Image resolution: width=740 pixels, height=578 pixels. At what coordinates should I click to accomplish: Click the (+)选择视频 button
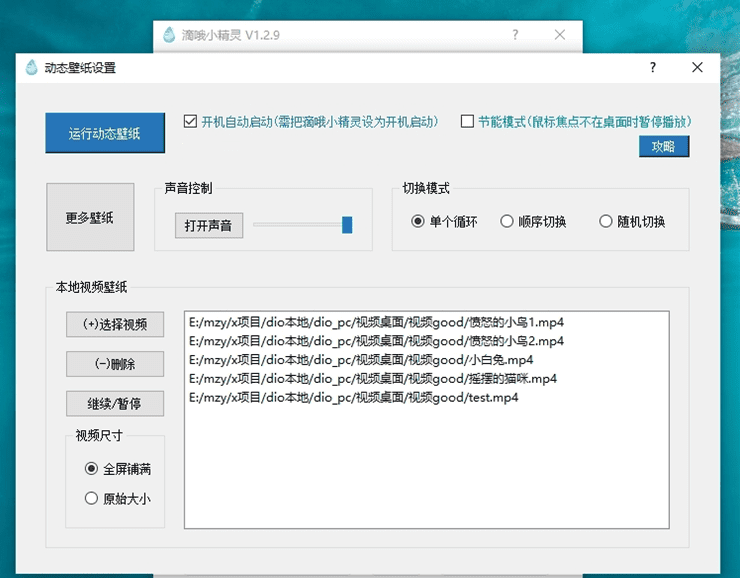coord(115,324)
